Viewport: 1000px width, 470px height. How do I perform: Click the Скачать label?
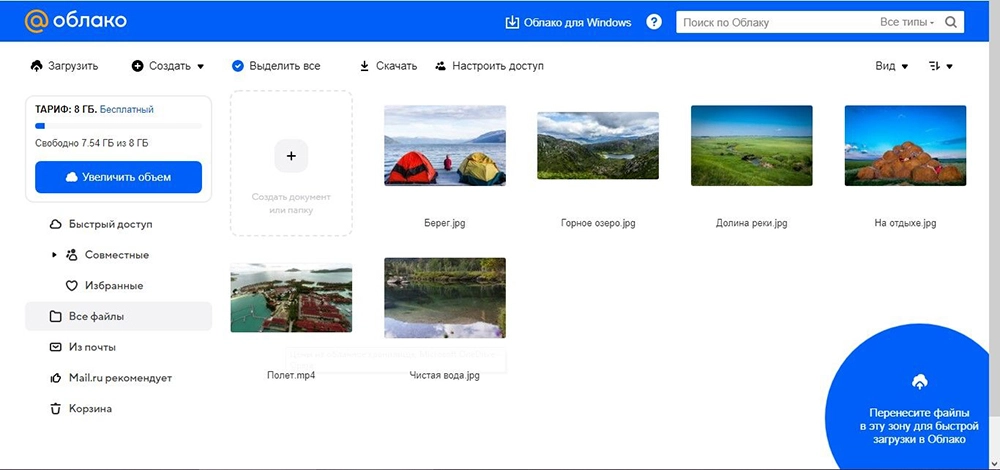click(396, 66)
